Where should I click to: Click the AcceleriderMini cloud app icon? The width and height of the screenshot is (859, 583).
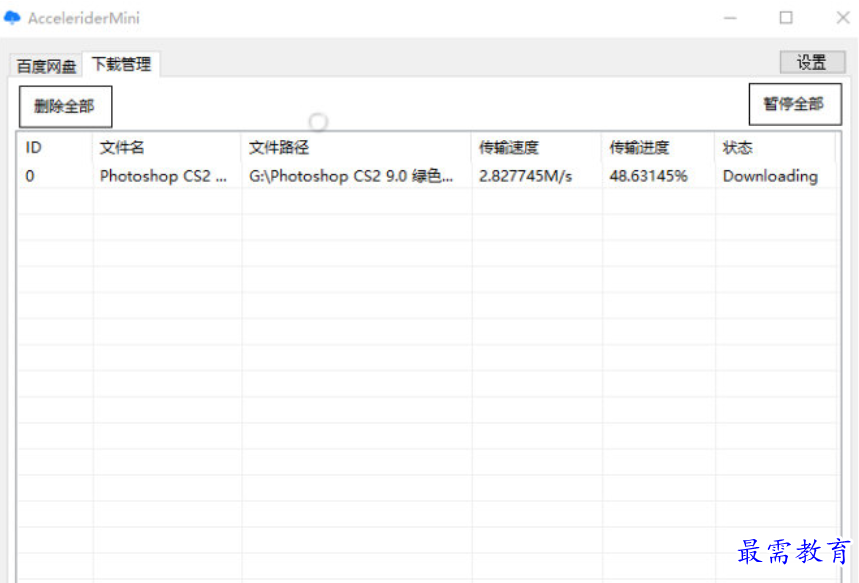coord(12,18)
